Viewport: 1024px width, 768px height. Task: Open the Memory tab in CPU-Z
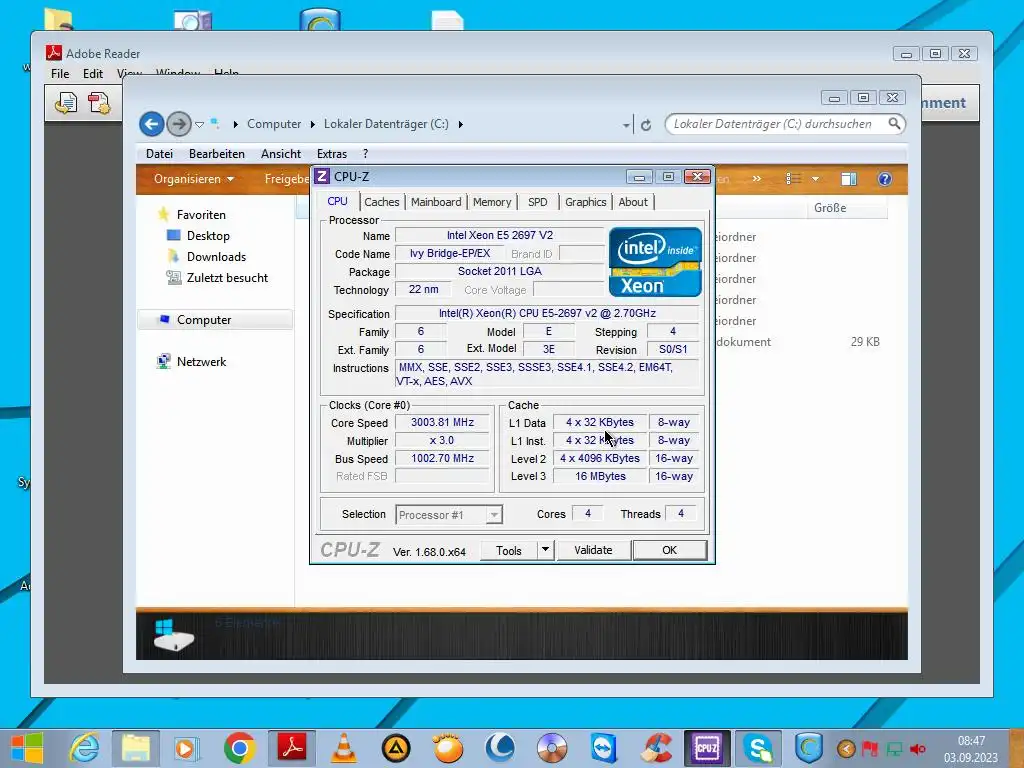pos(492,202)
